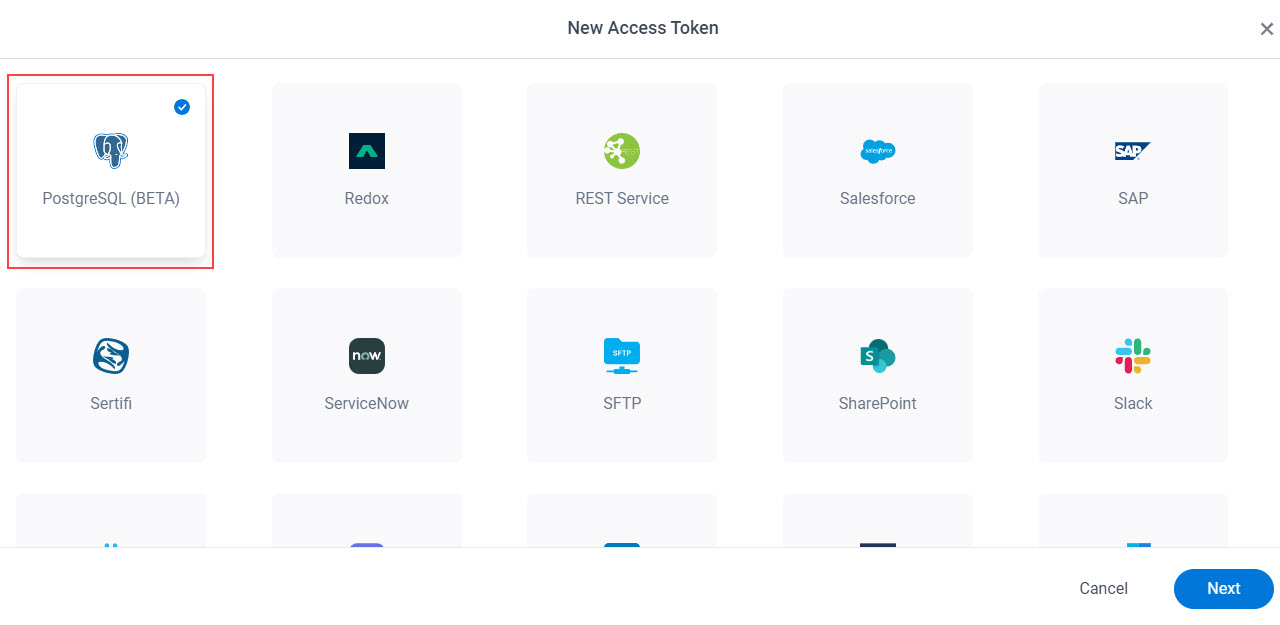Click the SFTP folder icon
1280x625 pixels.
(622, 356)
